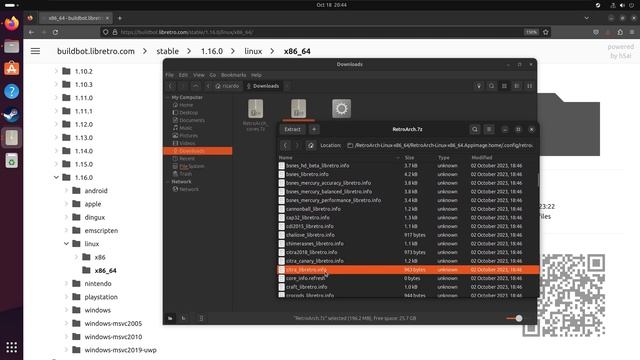
Task: Select the Downloads path bar button
Action: point(263,86)
